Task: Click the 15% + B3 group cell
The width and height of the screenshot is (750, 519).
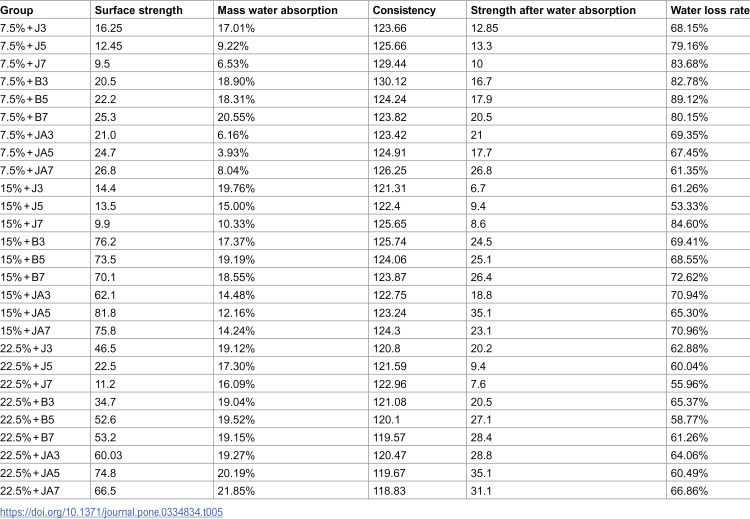Action: (22, 242)
